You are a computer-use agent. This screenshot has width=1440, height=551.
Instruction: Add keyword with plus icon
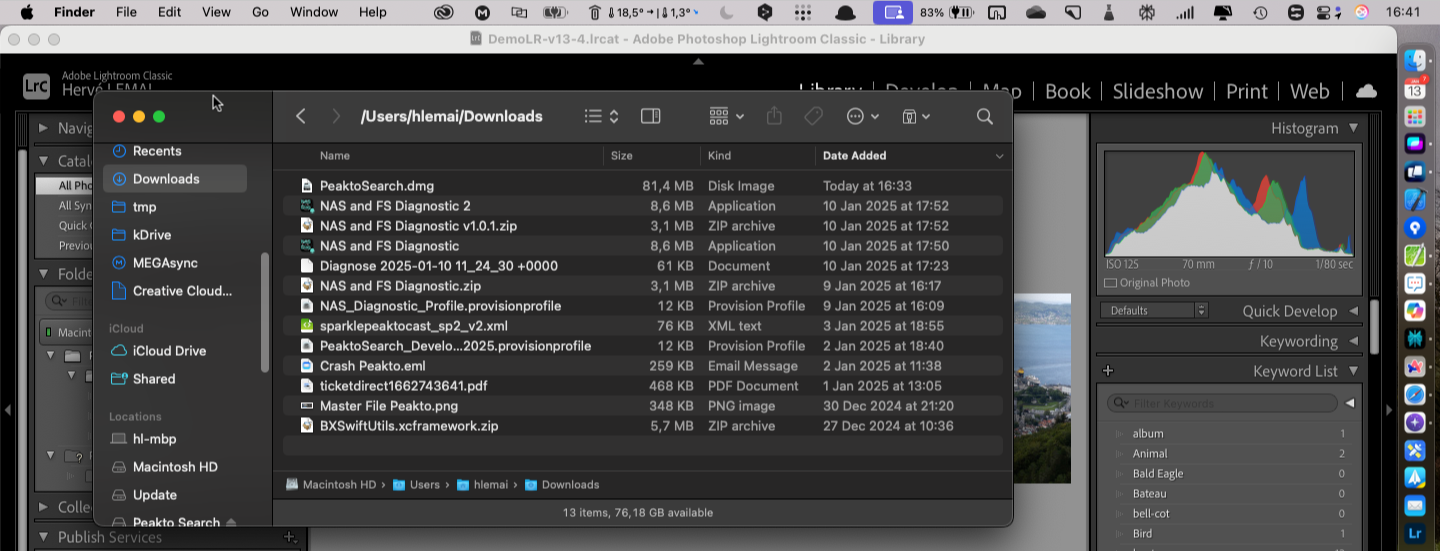click(x=1108, y=371)
